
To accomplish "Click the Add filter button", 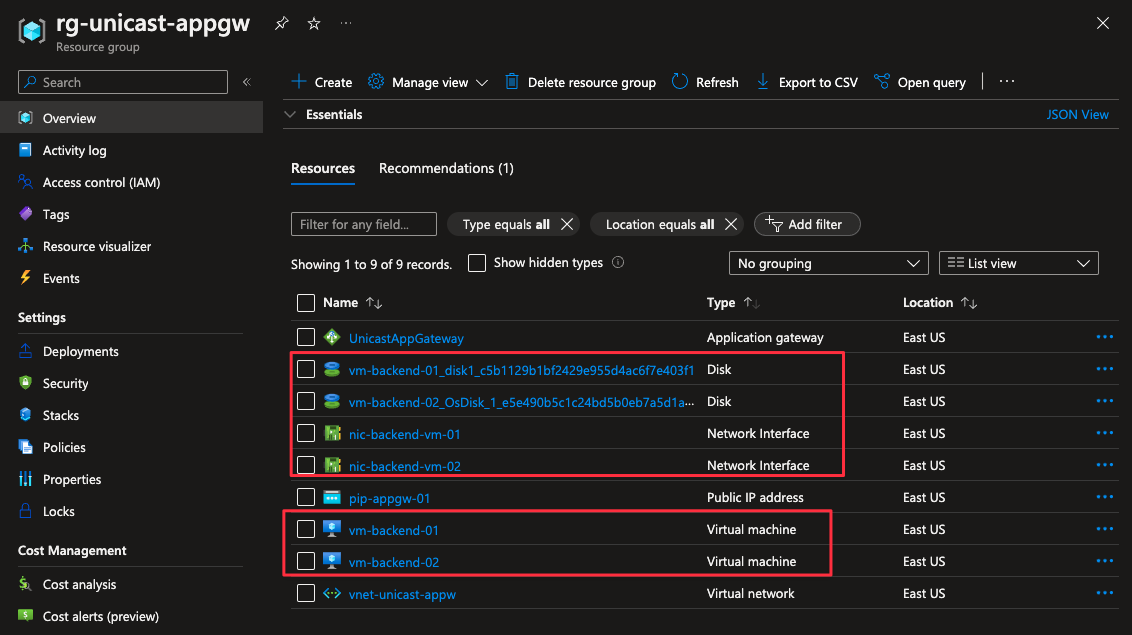I will point(806,224).
